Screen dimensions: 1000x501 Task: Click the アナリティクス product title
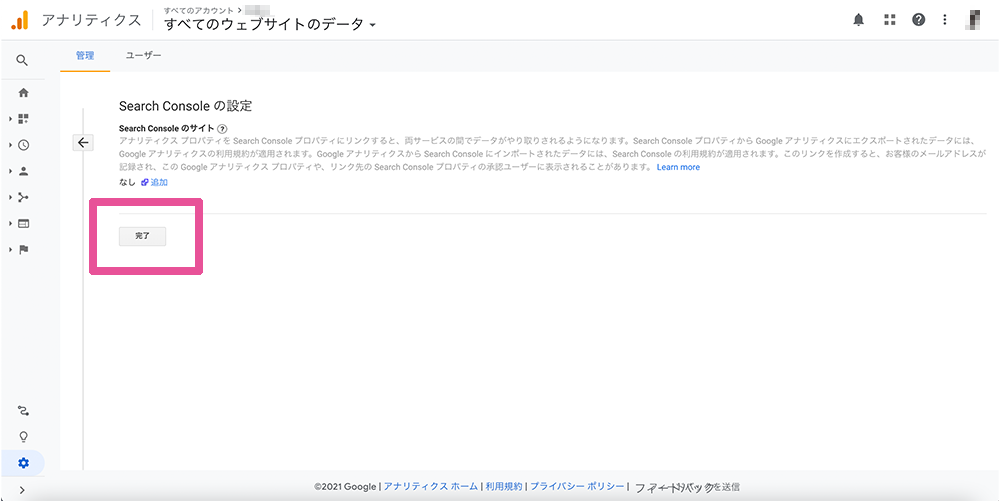tap(91, 20)
